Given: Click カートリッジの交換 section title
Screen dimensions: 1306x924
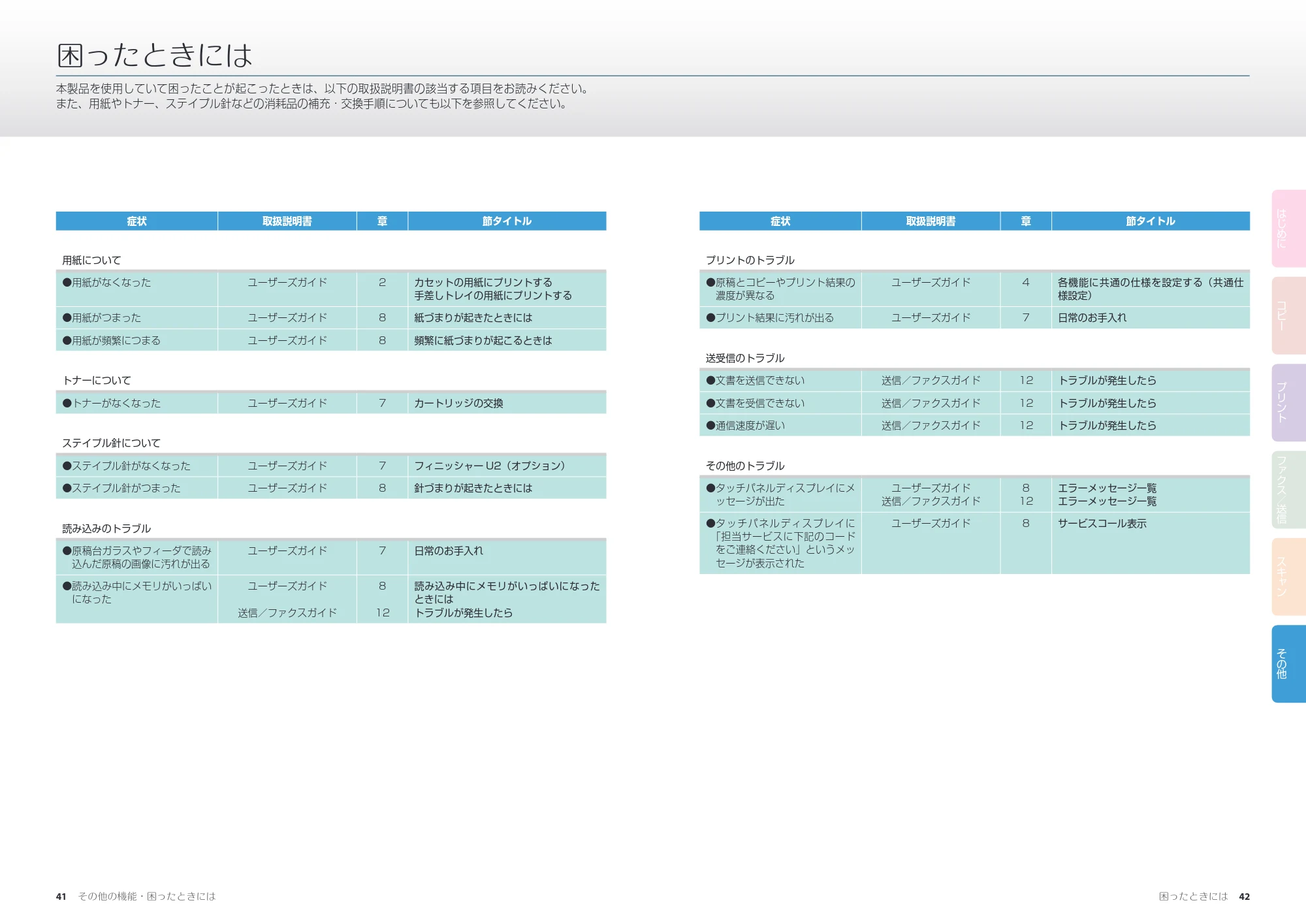Looking at the screenshot, I should [458, 404].
